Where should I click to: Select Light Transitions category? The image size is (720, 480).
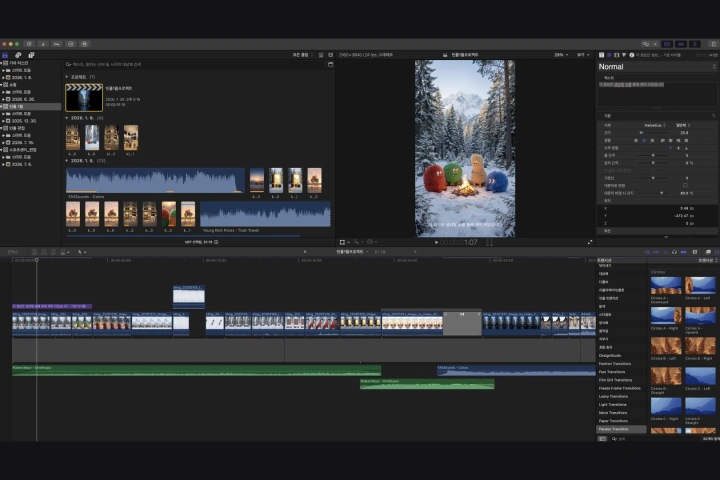point(613,405)
